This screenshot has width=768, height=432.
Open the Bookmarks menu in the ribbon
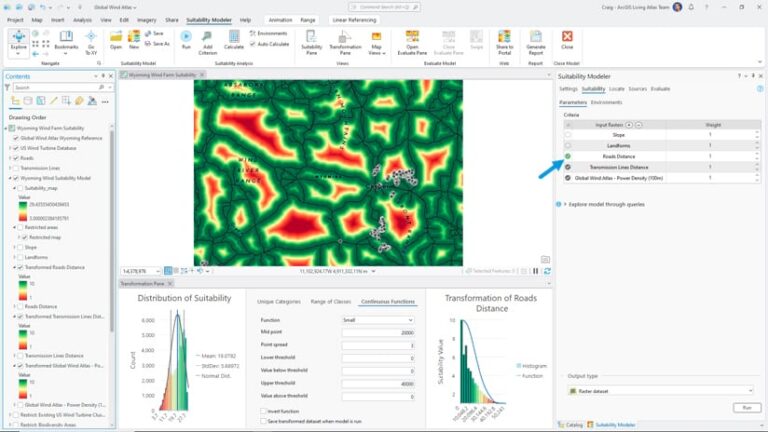66,41
